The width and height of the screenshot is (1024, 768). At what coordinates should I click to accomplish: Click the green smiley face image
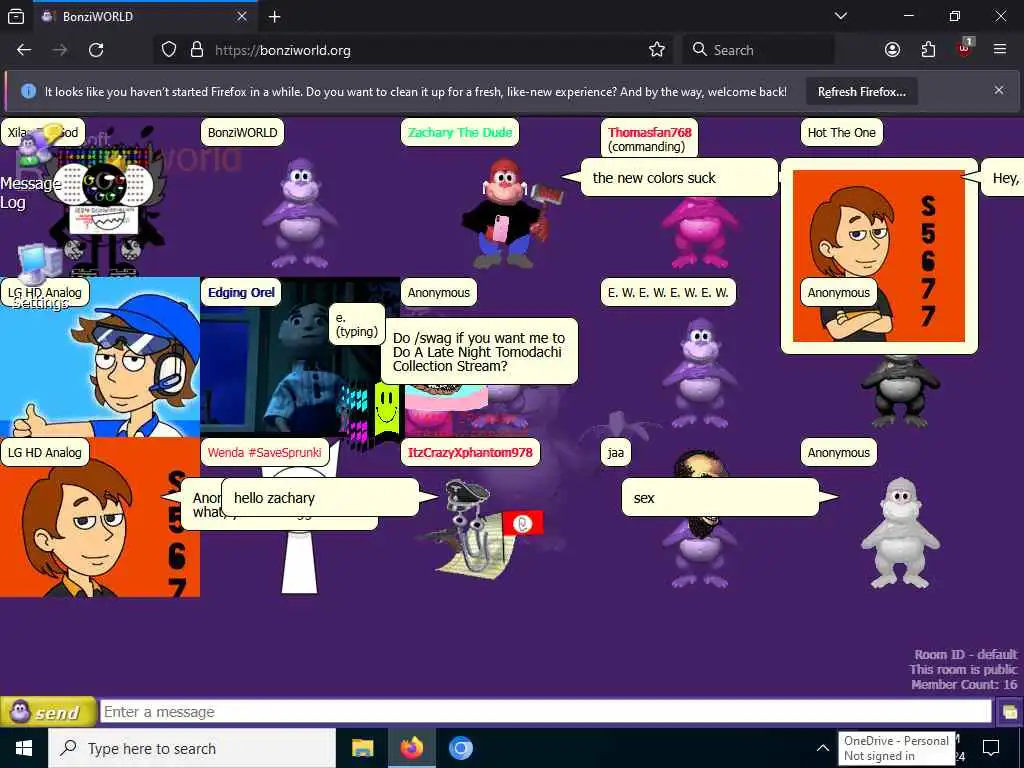(387, 410)
